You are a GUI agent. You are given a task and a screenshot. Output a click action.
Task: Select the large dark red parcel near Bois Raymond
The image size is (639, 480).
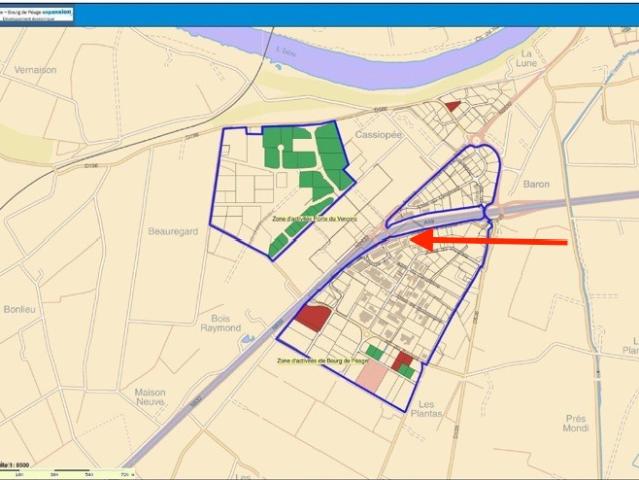(313, 318)
